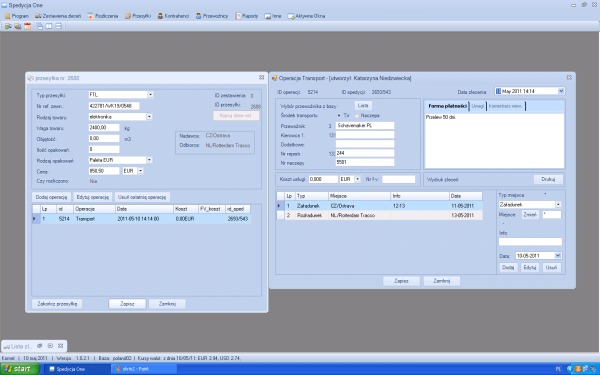Click the Drukuj button

[548, 179]
